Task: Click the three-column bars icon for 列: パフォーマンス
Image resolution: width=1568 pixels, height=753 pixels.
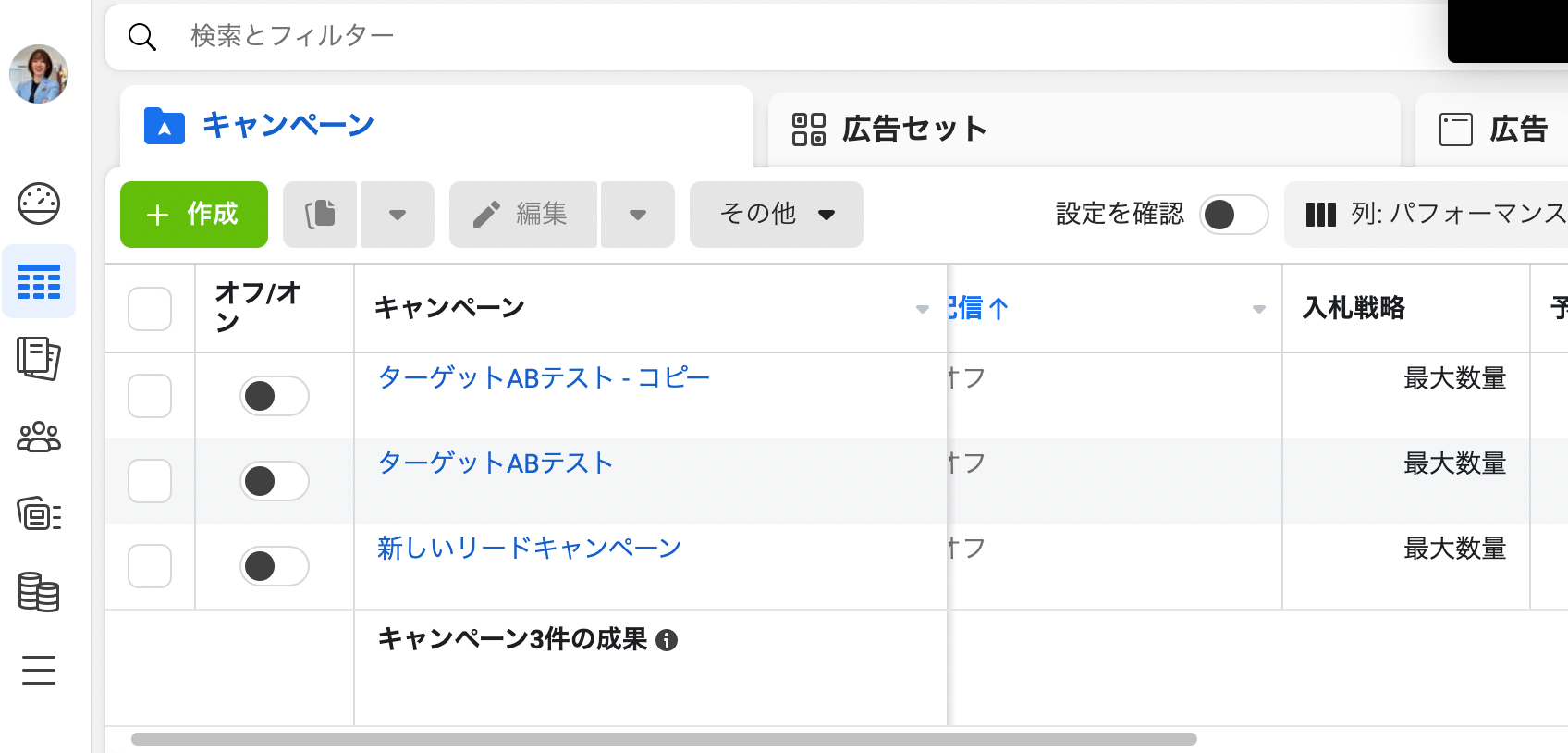Action: (1320, 215)
